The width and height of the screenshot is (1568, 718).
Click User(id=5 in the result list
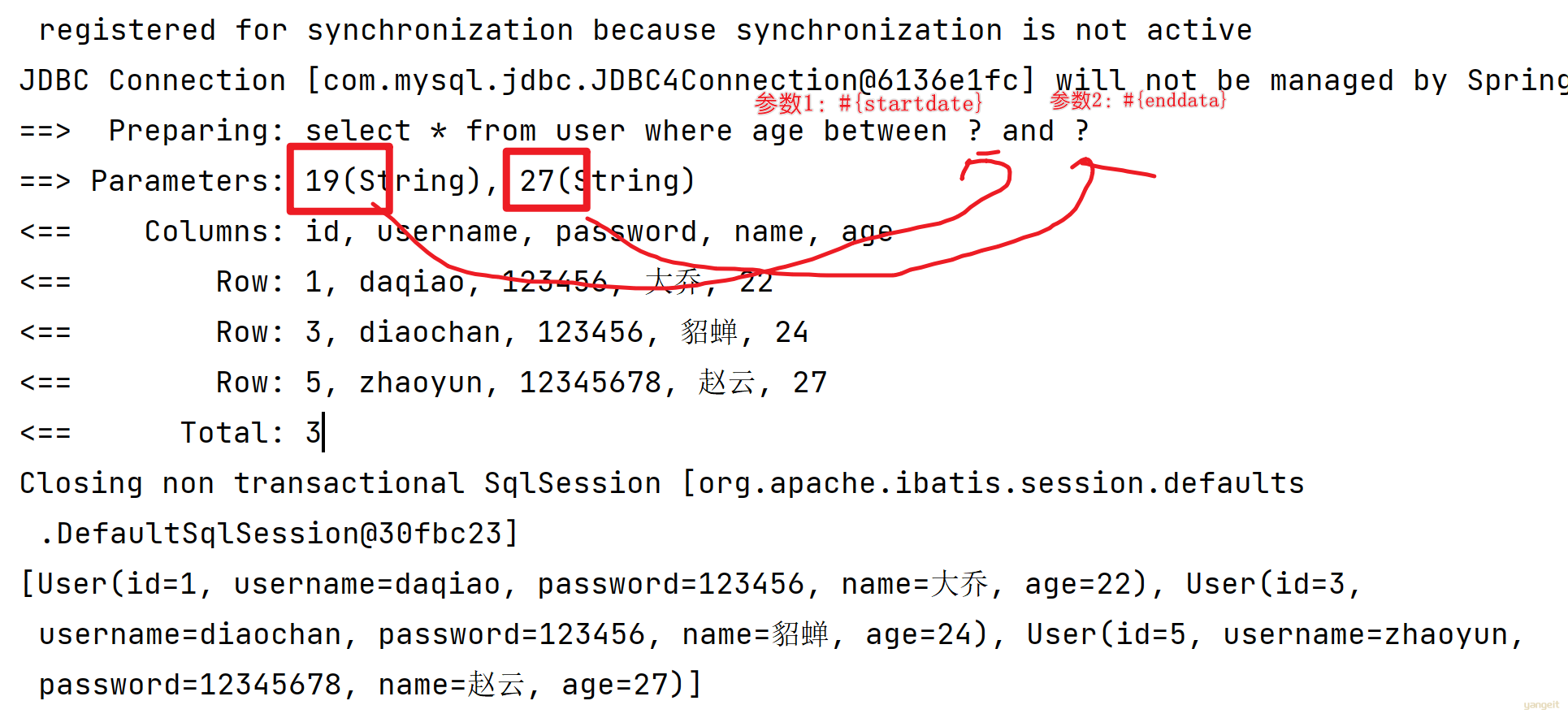1106,634
